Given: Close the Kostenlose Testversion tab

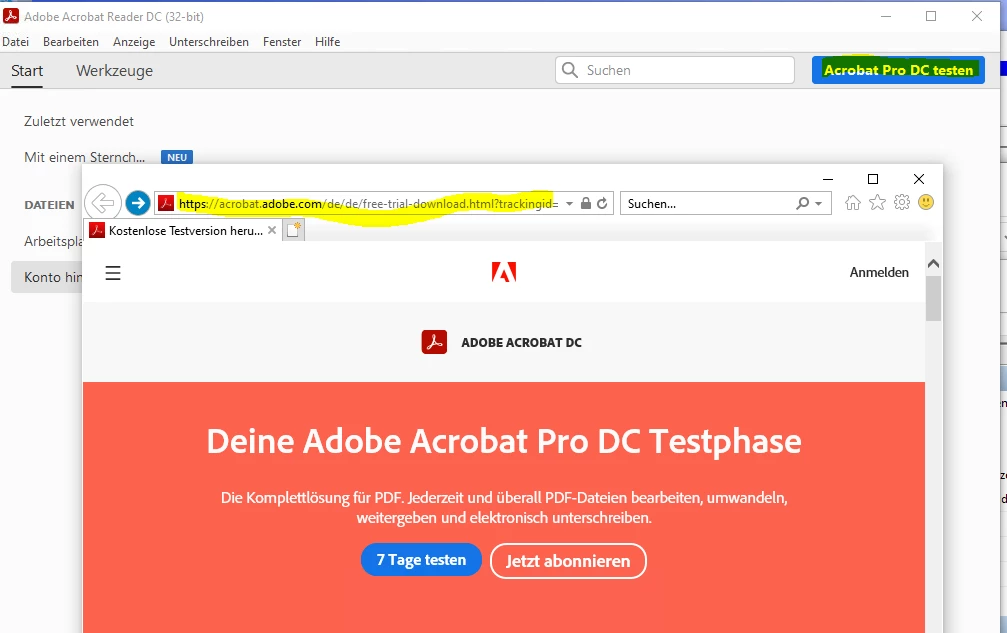Looking at the screenshot, I should [272, 230].
